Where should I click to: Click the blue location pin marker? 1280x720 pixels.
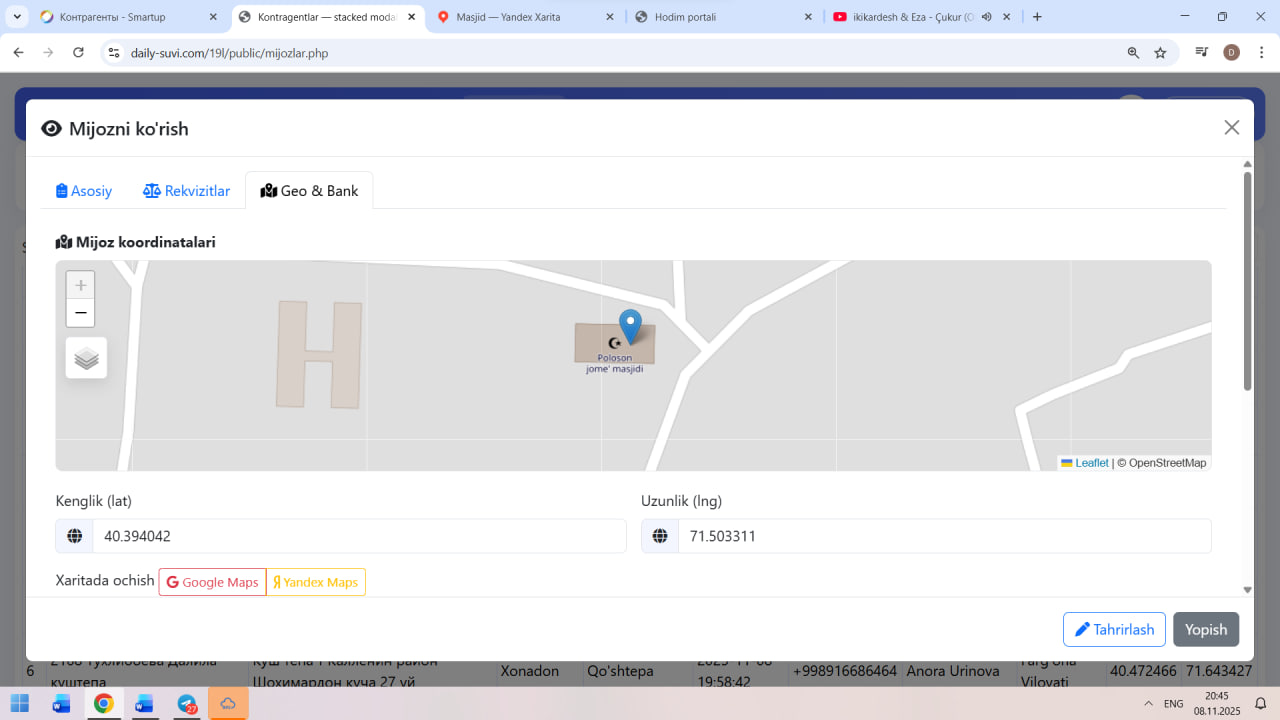630,327
